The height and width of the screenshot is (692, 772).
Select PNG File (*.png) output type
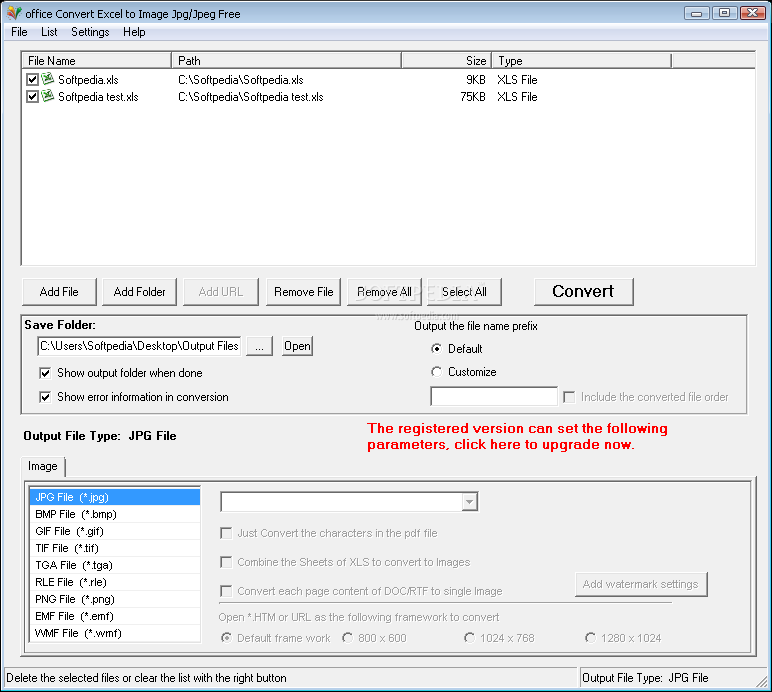point(115,599)
